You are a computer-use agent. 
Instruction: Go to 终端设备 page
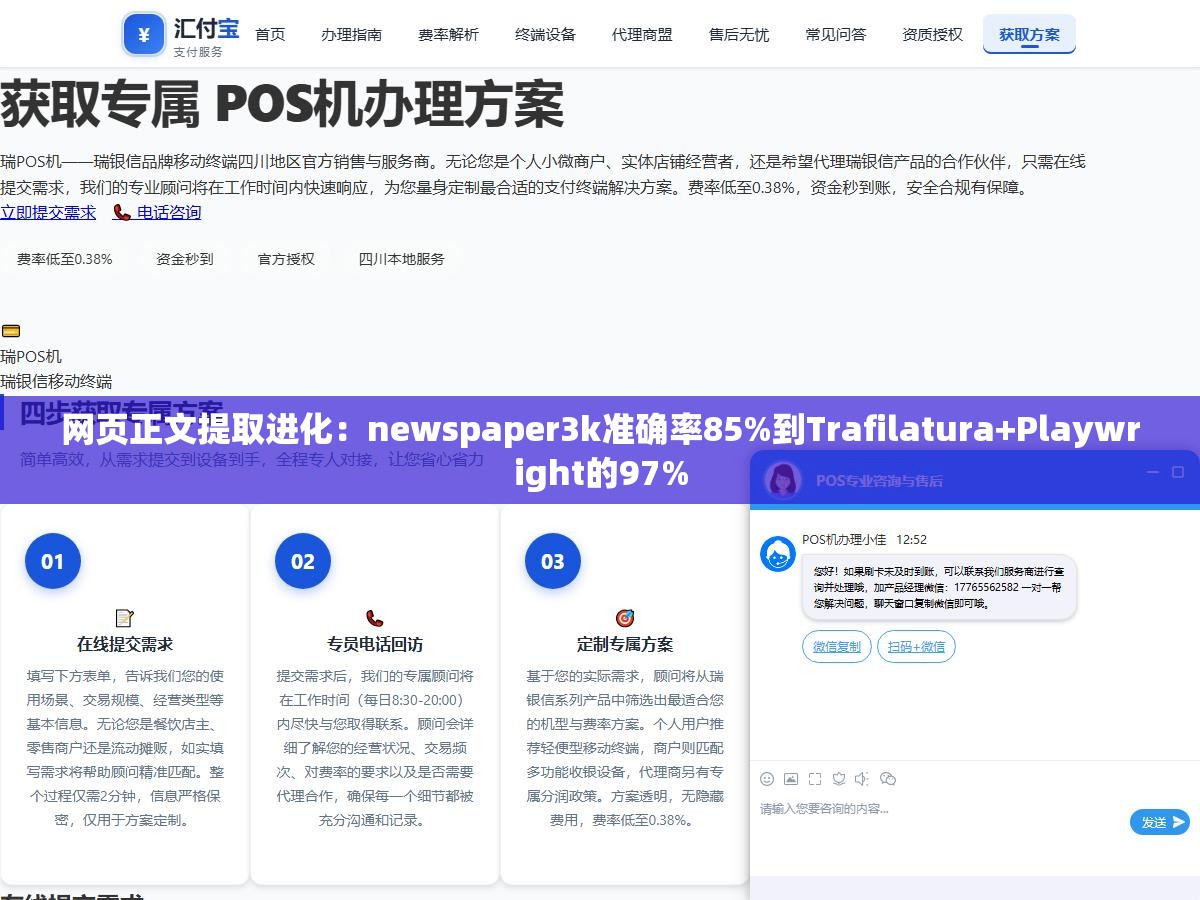tap(545, 34)
